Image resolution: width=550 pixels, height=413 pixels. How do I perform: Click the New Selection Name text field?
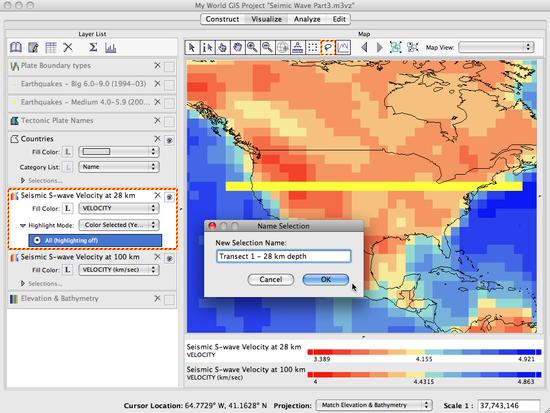click(x=283, y=256)
